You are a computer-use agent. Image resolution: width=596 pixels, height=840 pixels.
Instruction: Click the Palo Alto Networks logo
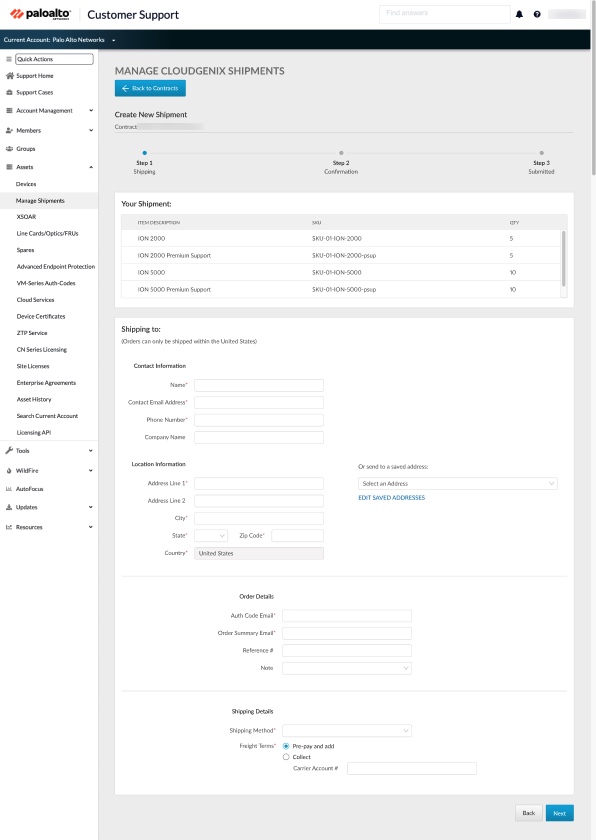pos(40,14)
